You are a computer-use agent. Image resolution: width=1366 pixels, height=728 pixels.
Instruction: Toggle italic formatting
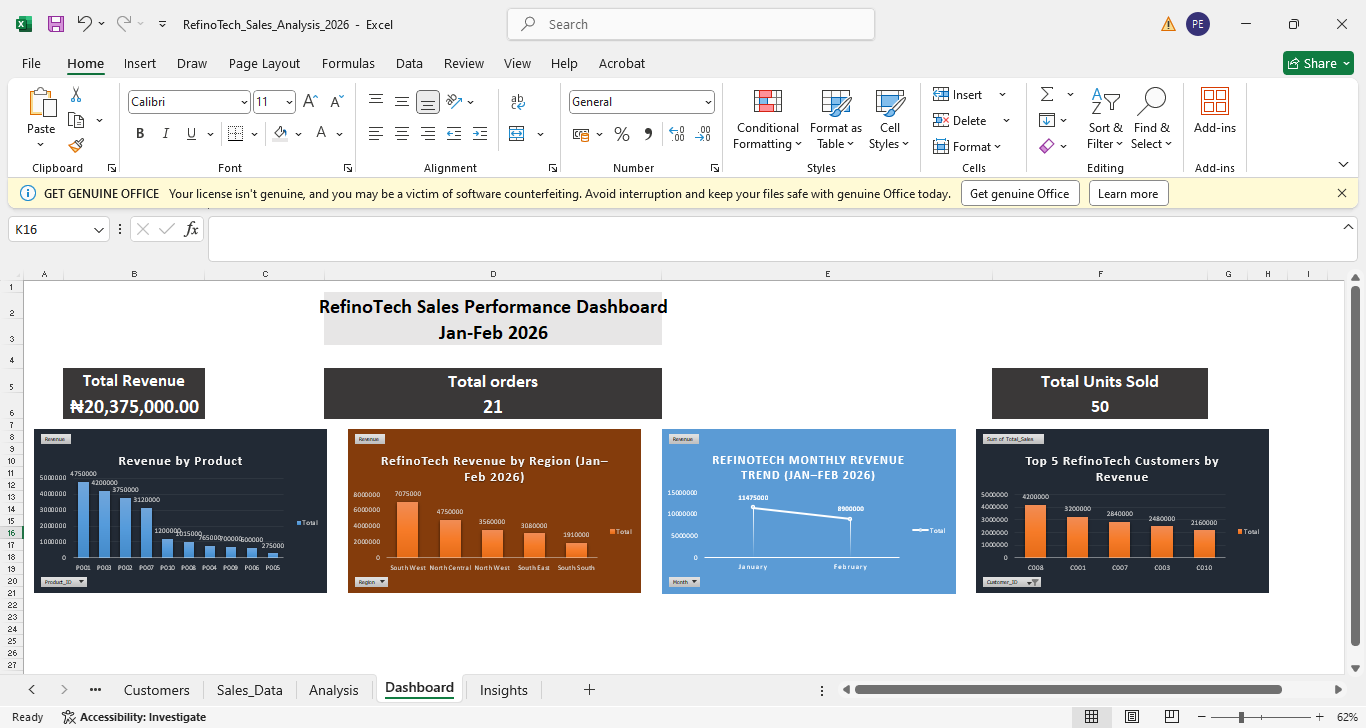165,134
